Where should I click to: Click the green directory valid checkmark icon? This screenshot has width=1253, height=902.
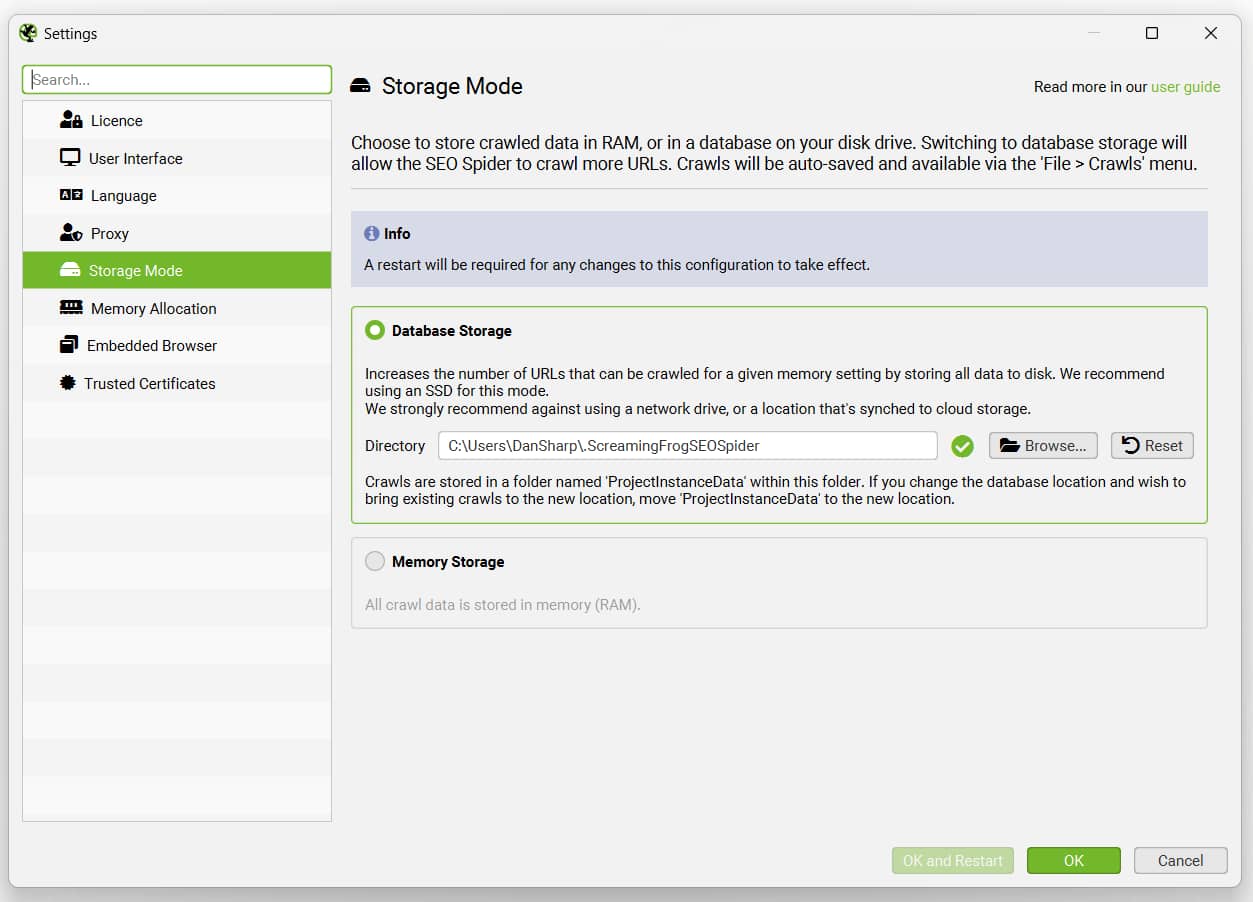(962, 446)
